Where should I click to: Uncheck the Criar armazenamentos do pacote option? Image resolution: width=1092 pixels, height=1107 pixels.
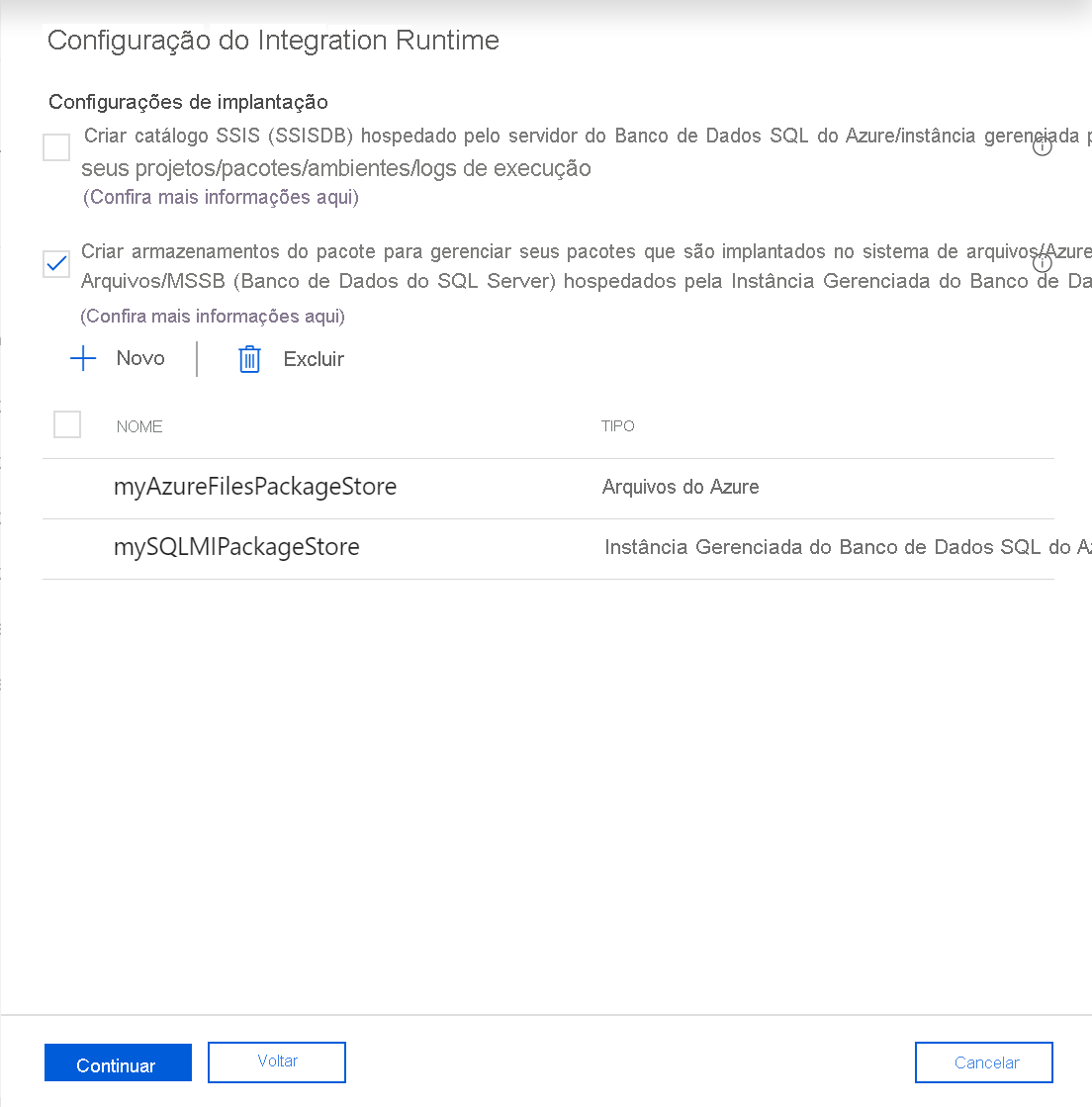(56, 263)
